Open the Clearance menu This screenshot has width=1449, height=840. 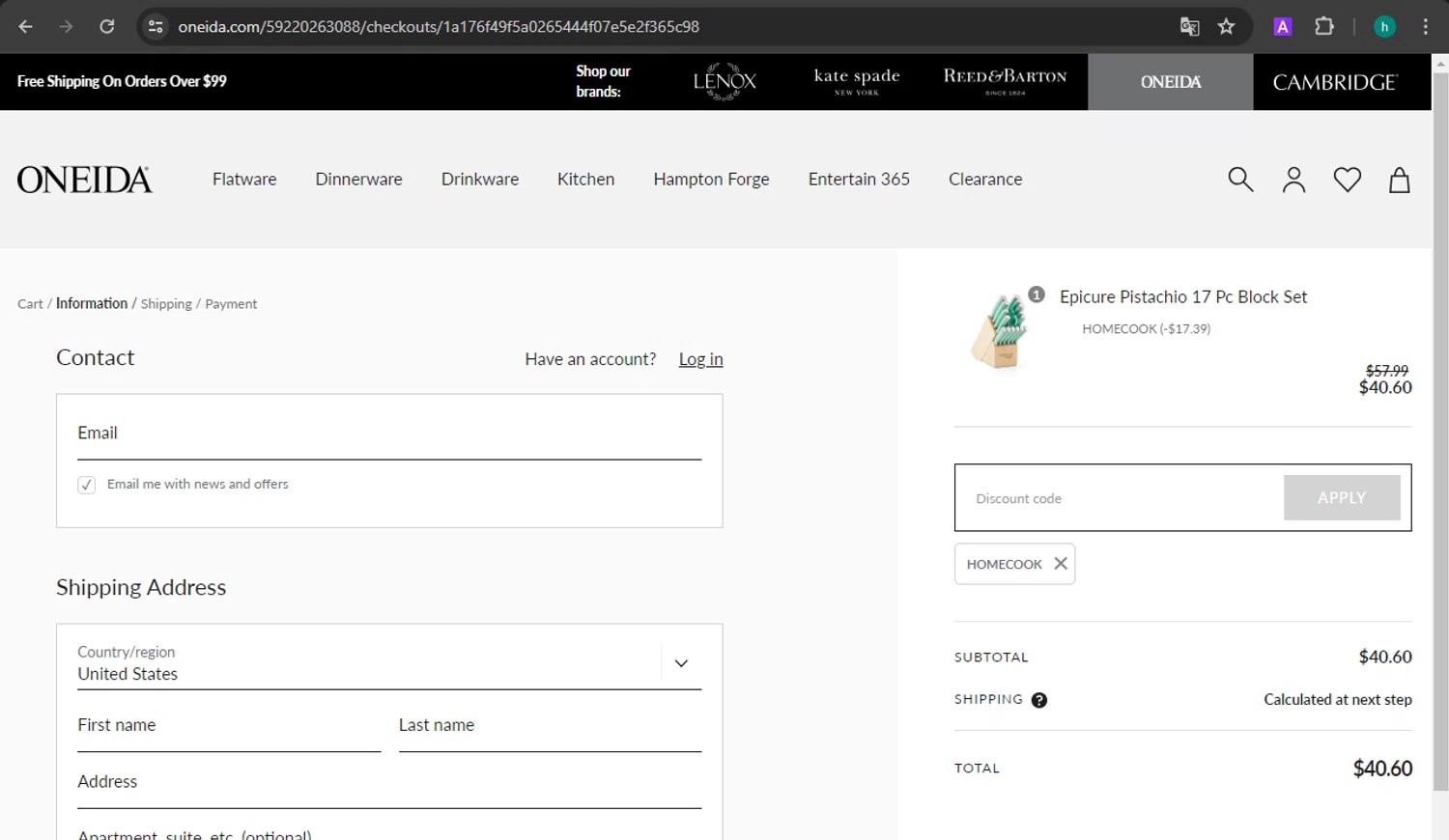tap(985, 180)
